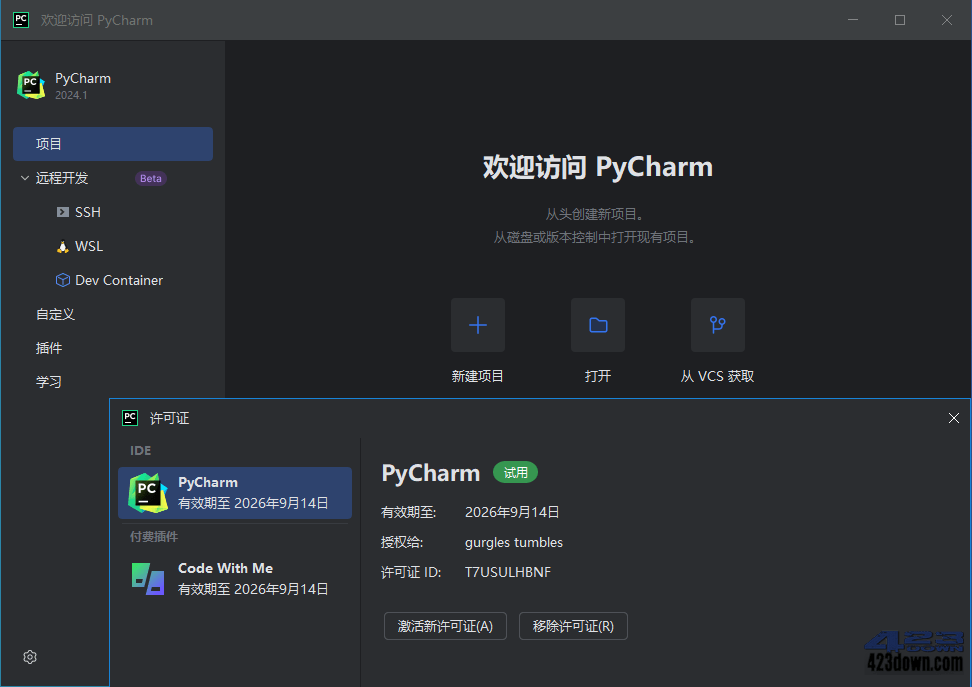Click the 移除许可证 button
Screen dimensions: 972x687
coord(573,626)
